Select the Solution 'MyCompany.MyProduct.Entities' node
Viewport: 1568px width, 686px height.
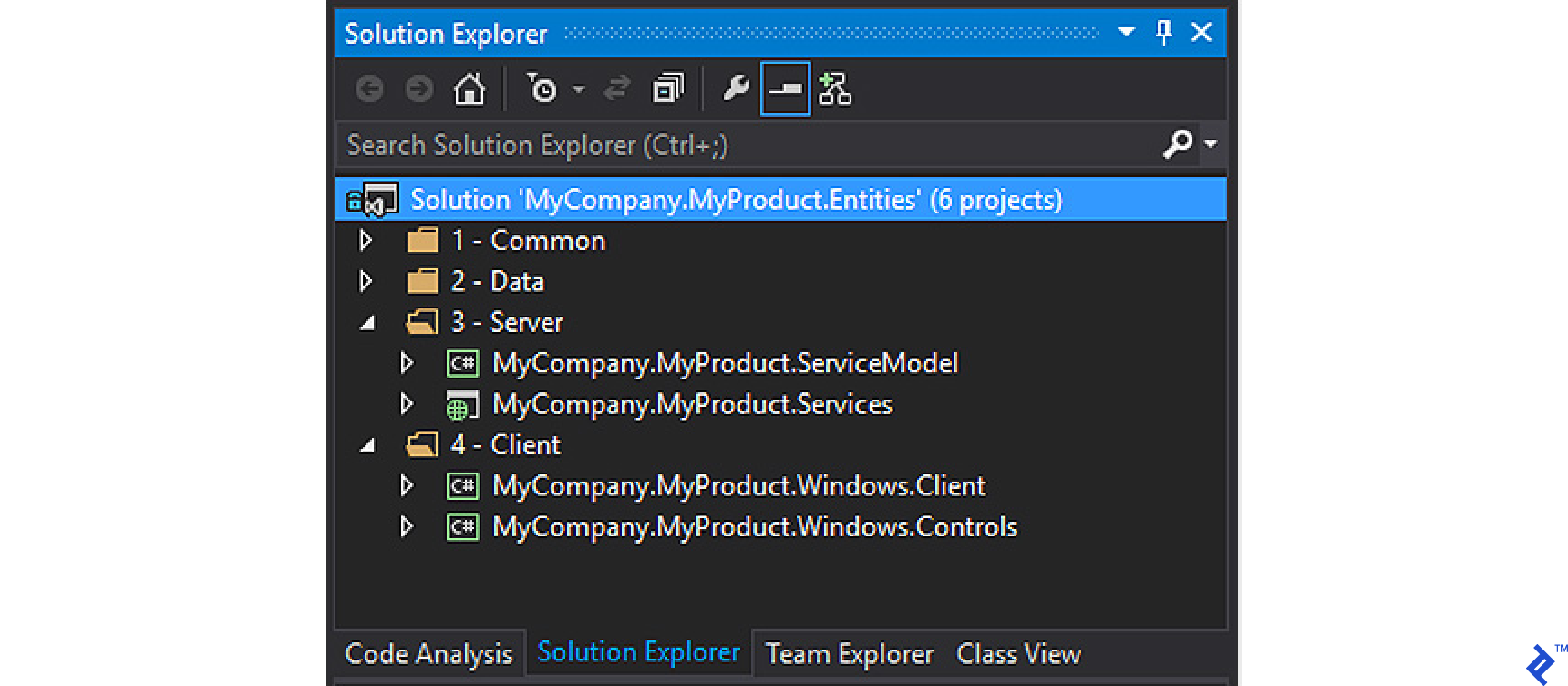(781, 200)
